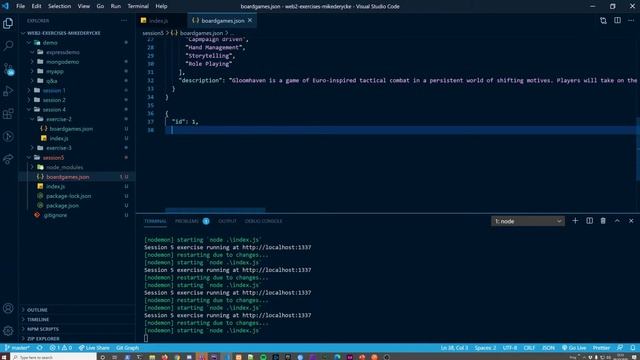Click the master branch indicator
The width and height of the screenshot is (640, 360).
coord(17,348)
